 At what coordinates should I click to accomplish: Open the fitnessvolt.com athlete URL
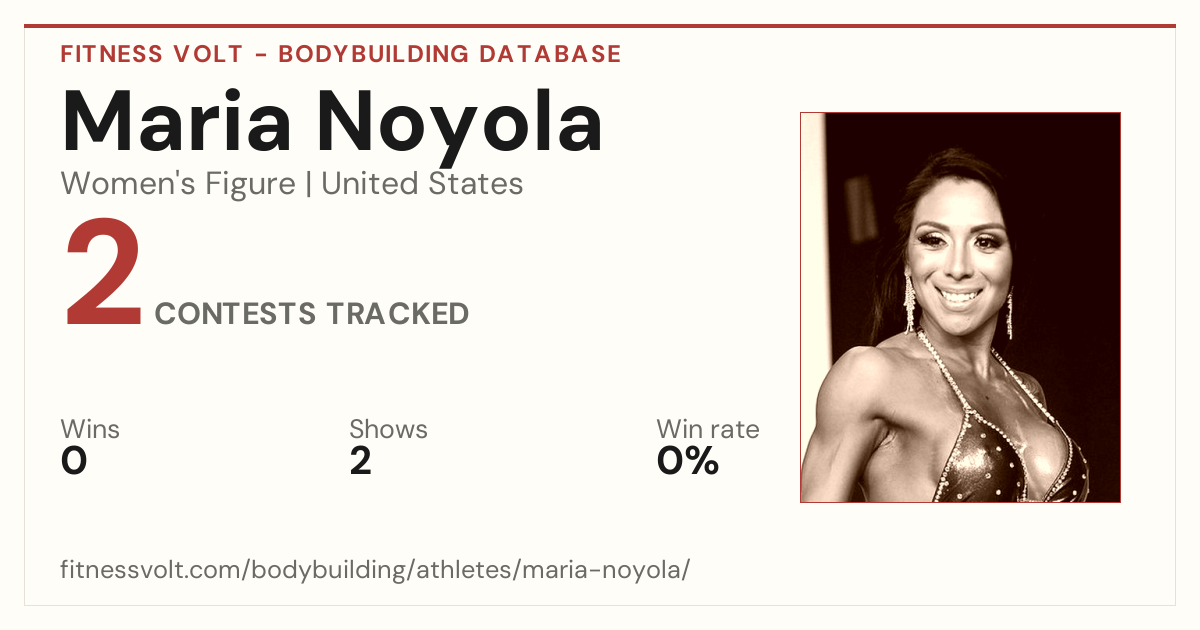(x=375, y=571)
